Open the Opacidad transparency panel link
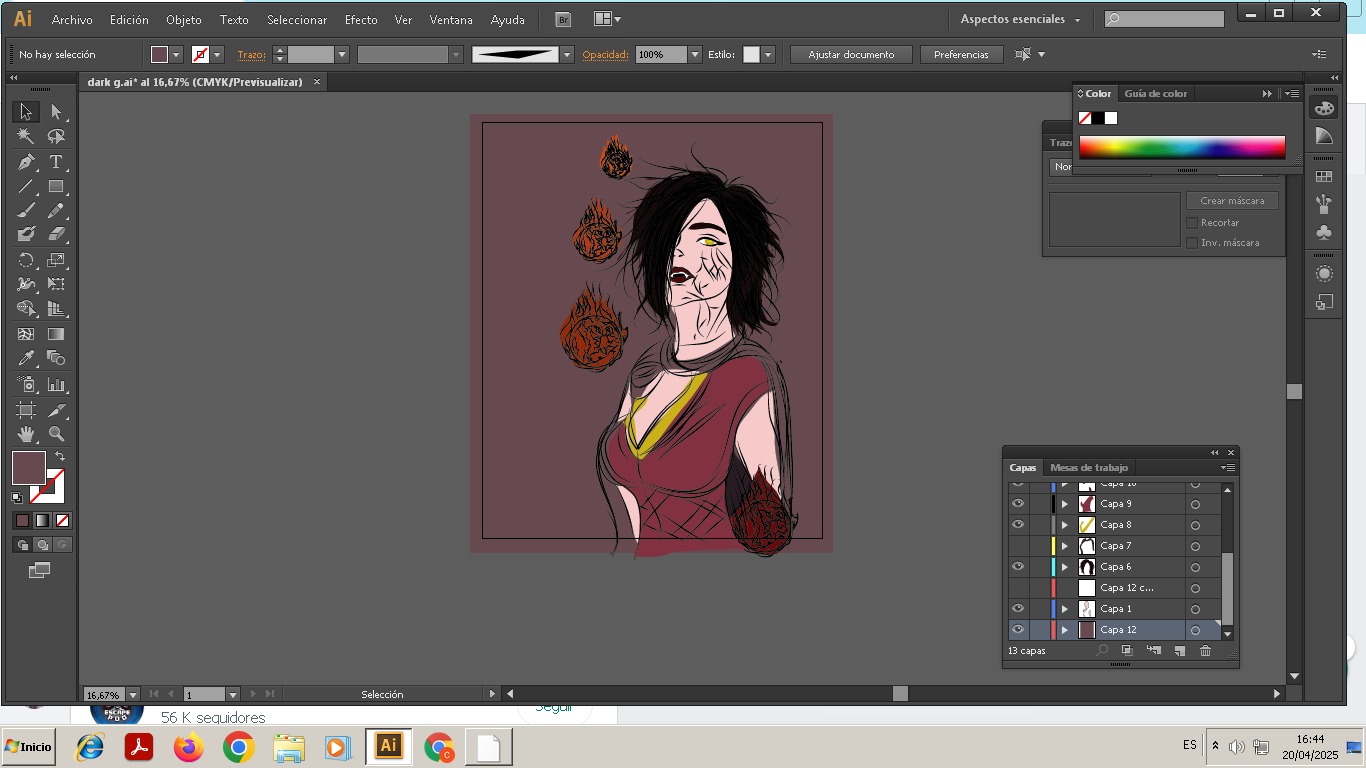The height and width of the screenshot is (768, 1366). tap(605, 55)
